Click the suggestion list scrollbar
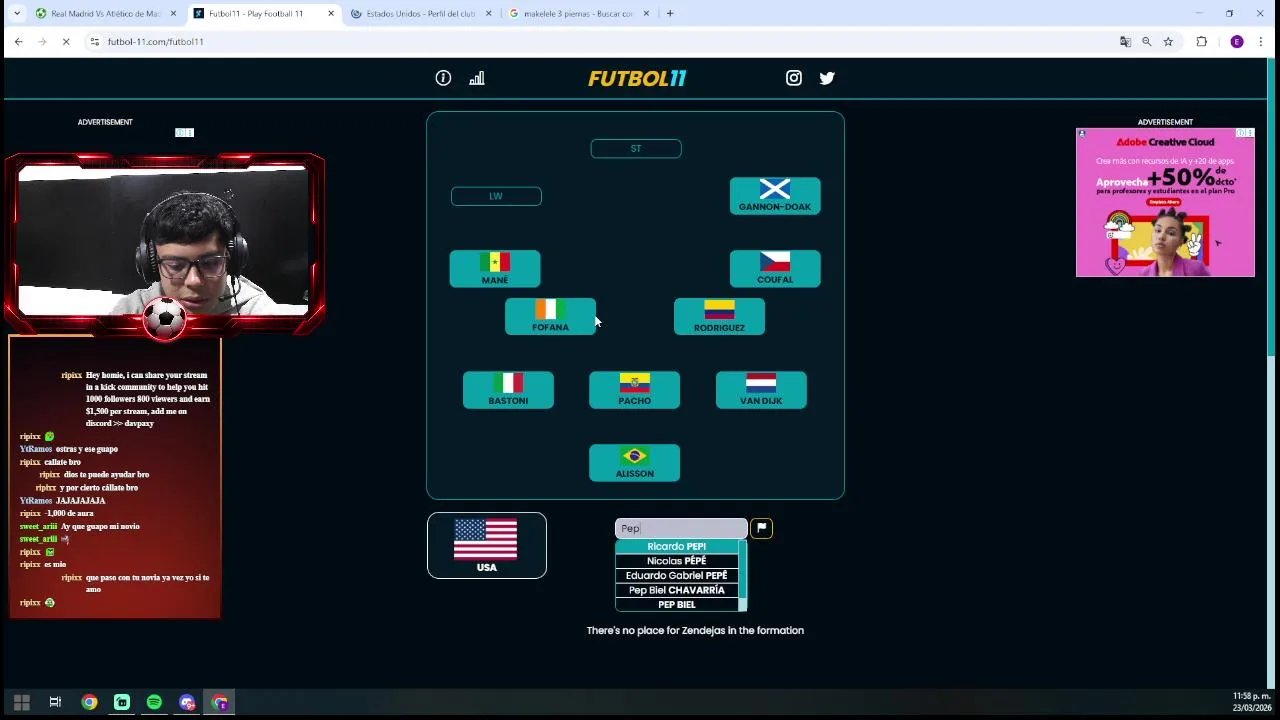Image resolution: width=1280 pixels, height=720 pixels. point(742,575)
